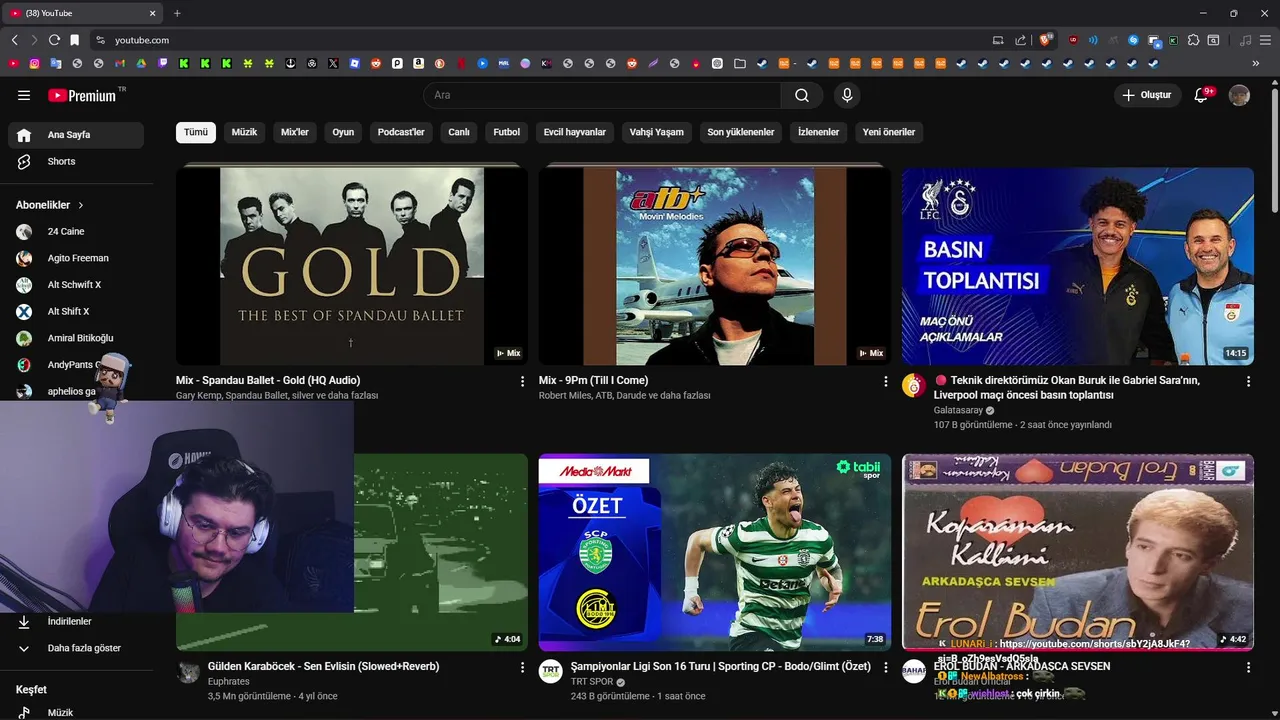The width and height of the screenshot is (1280, 720).
Task: Open the Twitch bookmark
Action: 163,63
